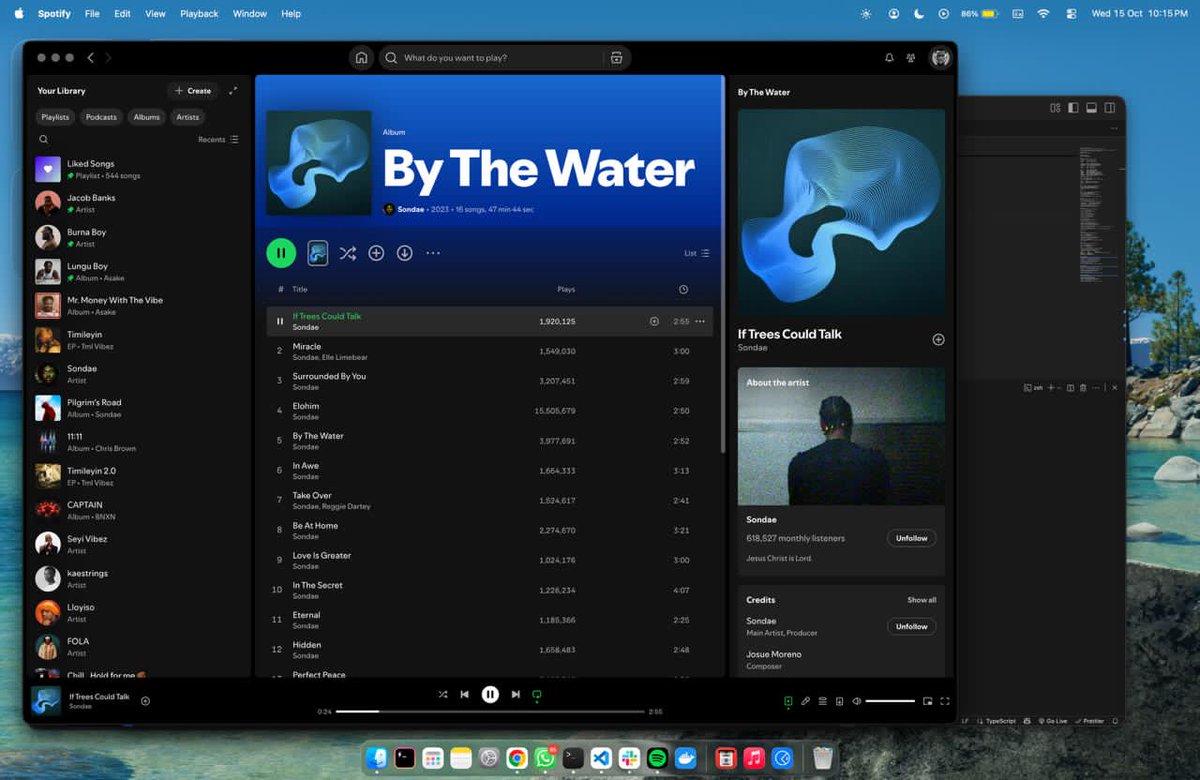Sort tracks by duration clock icon
Image resolution: width=1200 pixels, height=780 pixels.
point(683,289)
